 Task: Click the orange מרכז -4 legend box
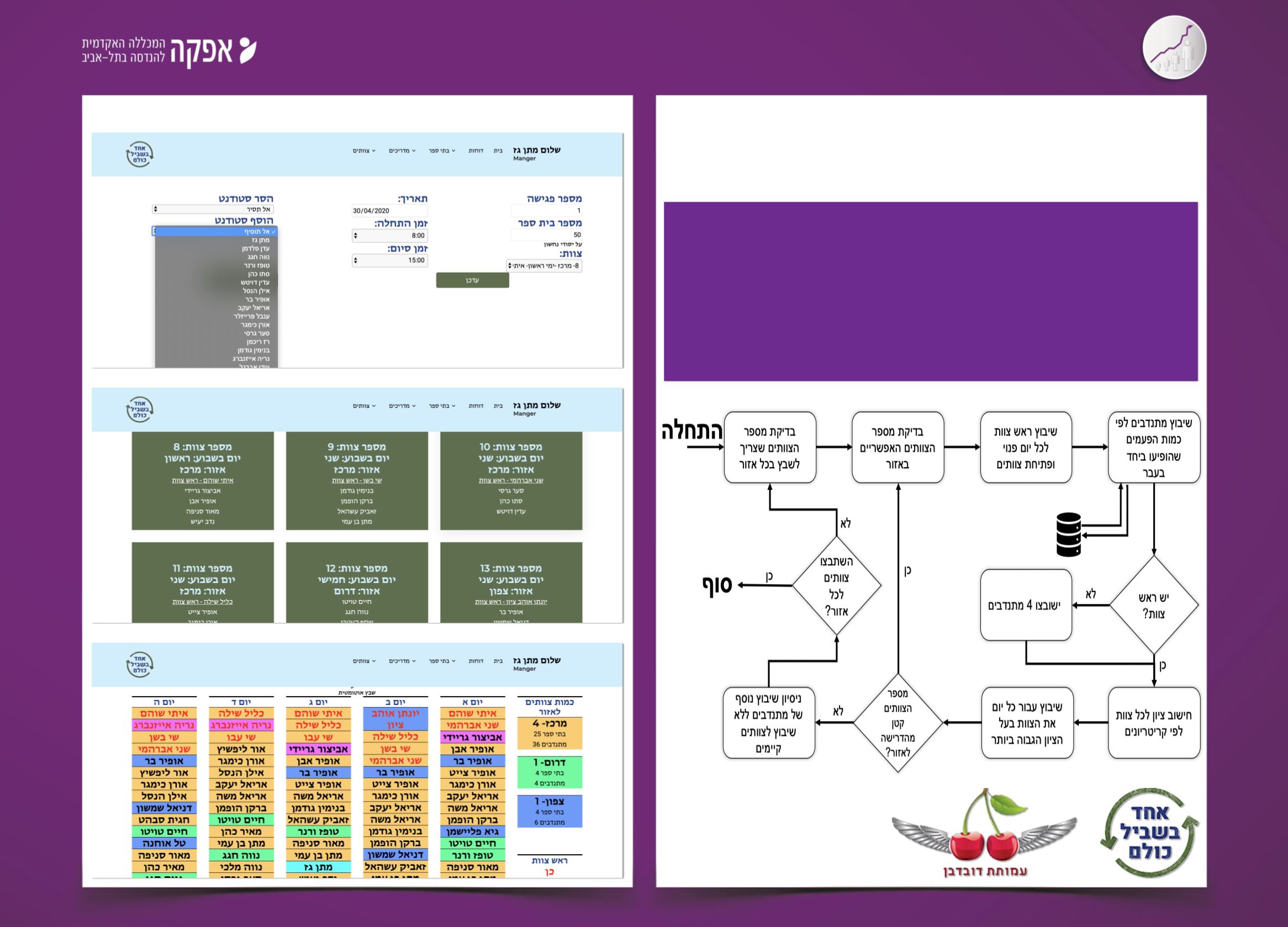coord(550,733)
